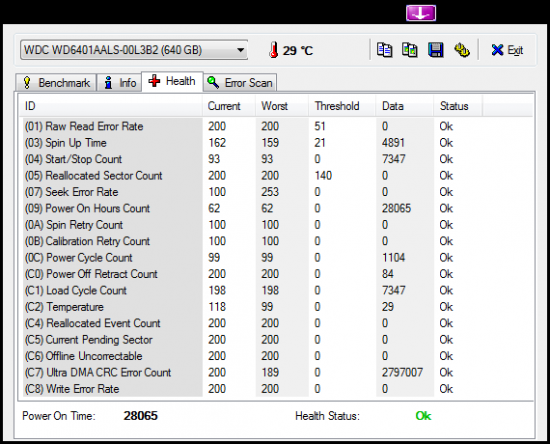Select the Ultra DMA CRC Error Count row

(277, 372)
